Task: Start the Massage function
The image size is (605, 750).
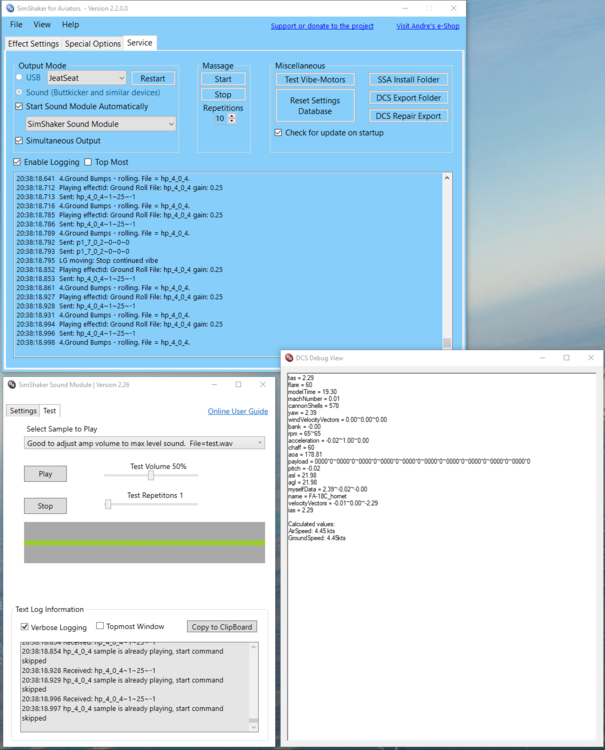Action: 223,79
